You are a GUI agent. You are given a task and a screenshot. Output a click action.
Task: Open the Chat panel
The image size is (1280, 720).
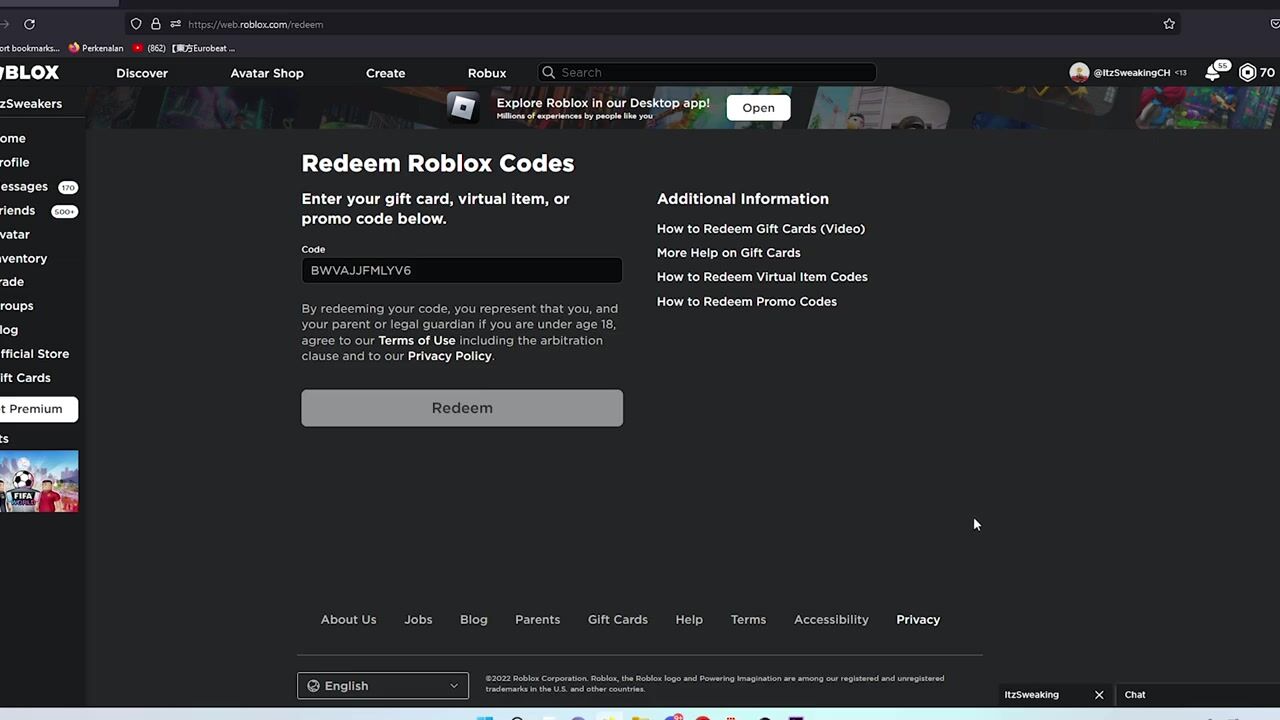tap(1135, 695)
